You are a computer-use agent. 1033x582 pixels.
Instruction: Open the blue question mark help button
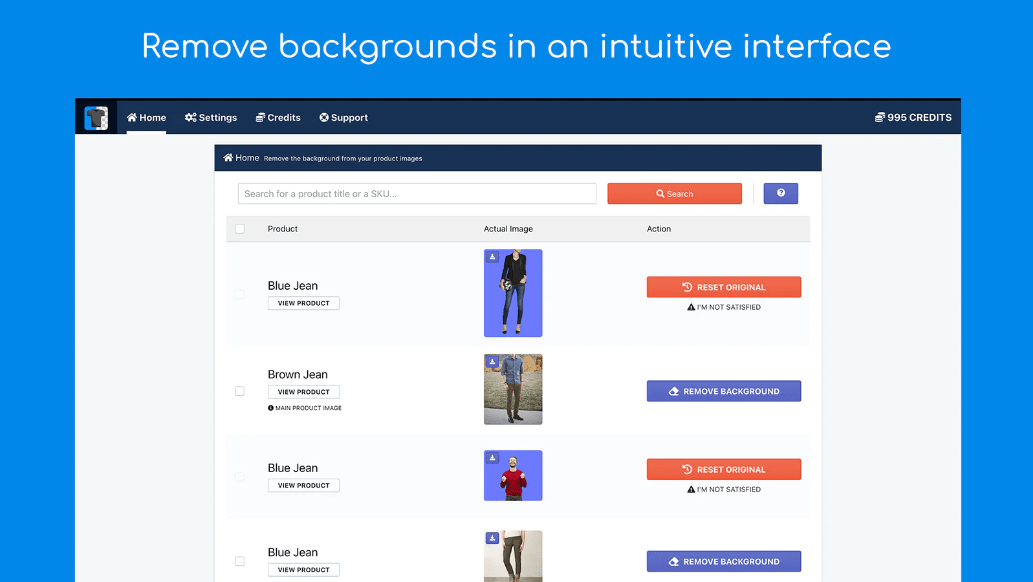point(780,193)
